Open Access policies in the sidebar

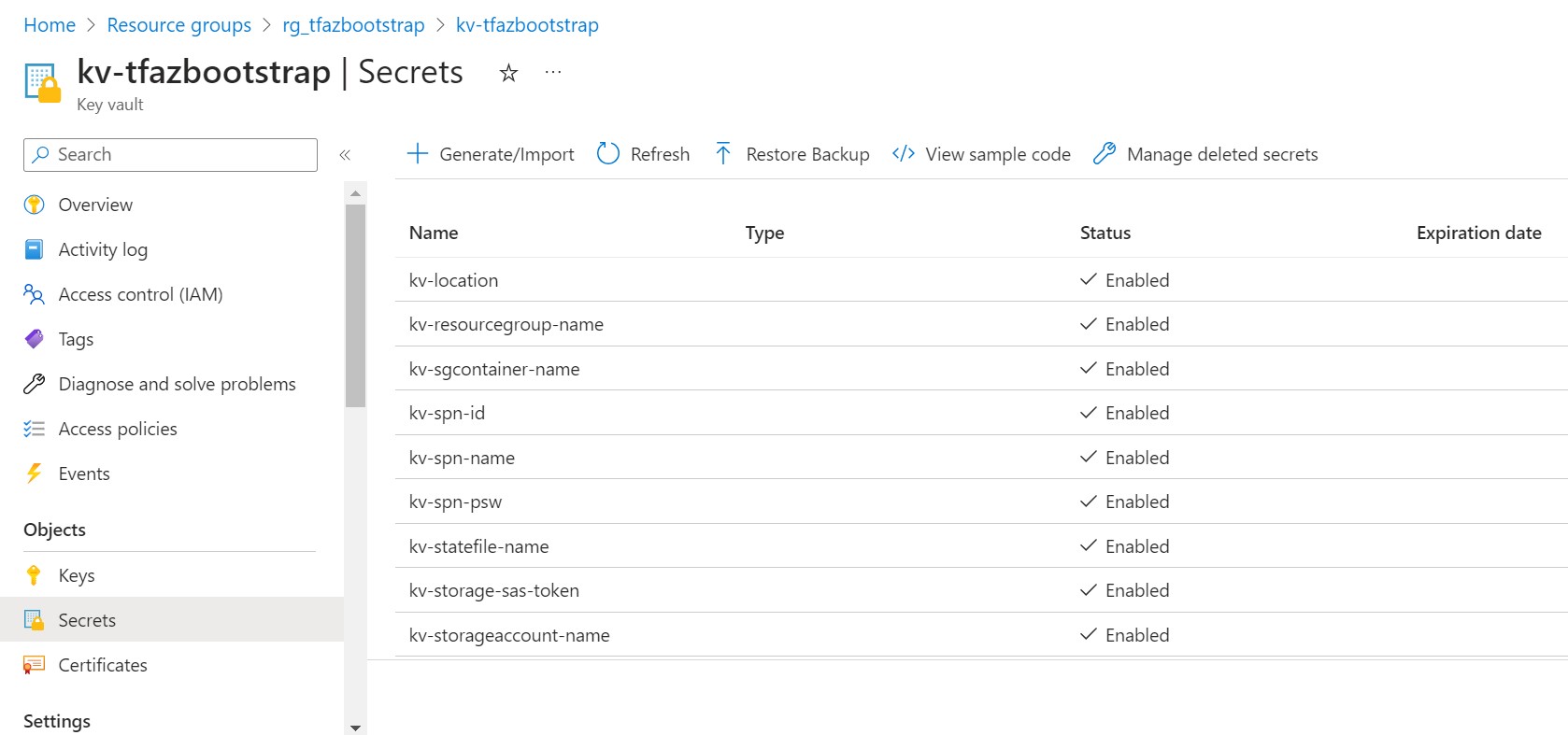118,429
